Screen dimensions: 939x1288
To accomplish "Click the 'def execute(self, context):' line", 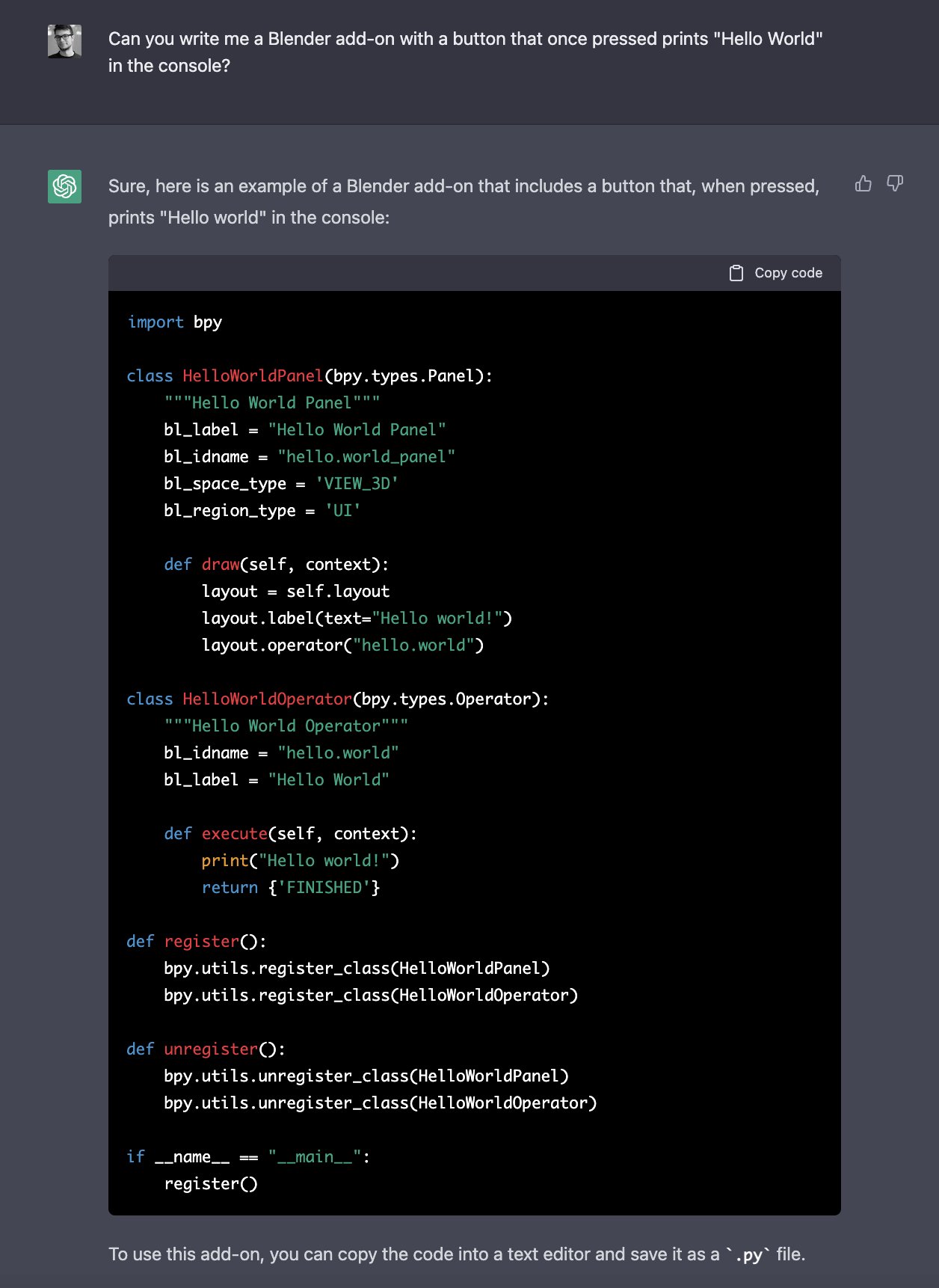I will click(291, 834).
